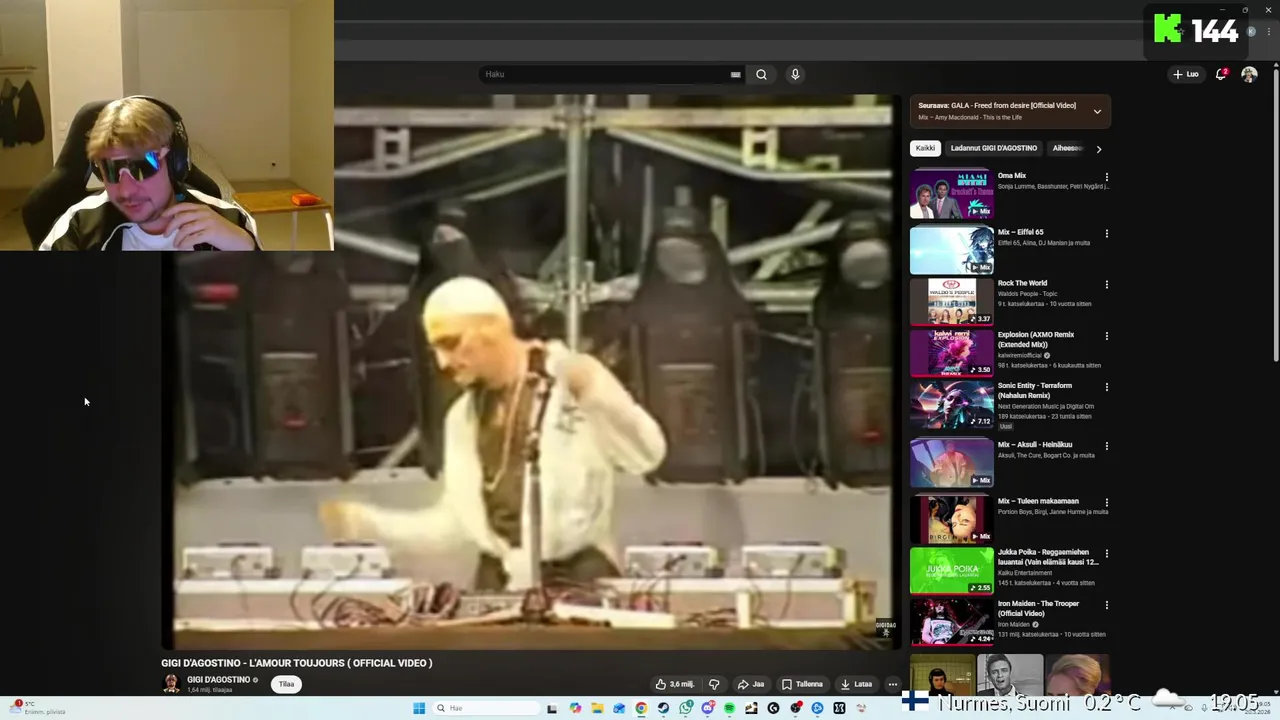Screen dimensions: 1280x720
Task: Select the Kaikki filter chip
Action: [x=925, y=148]
